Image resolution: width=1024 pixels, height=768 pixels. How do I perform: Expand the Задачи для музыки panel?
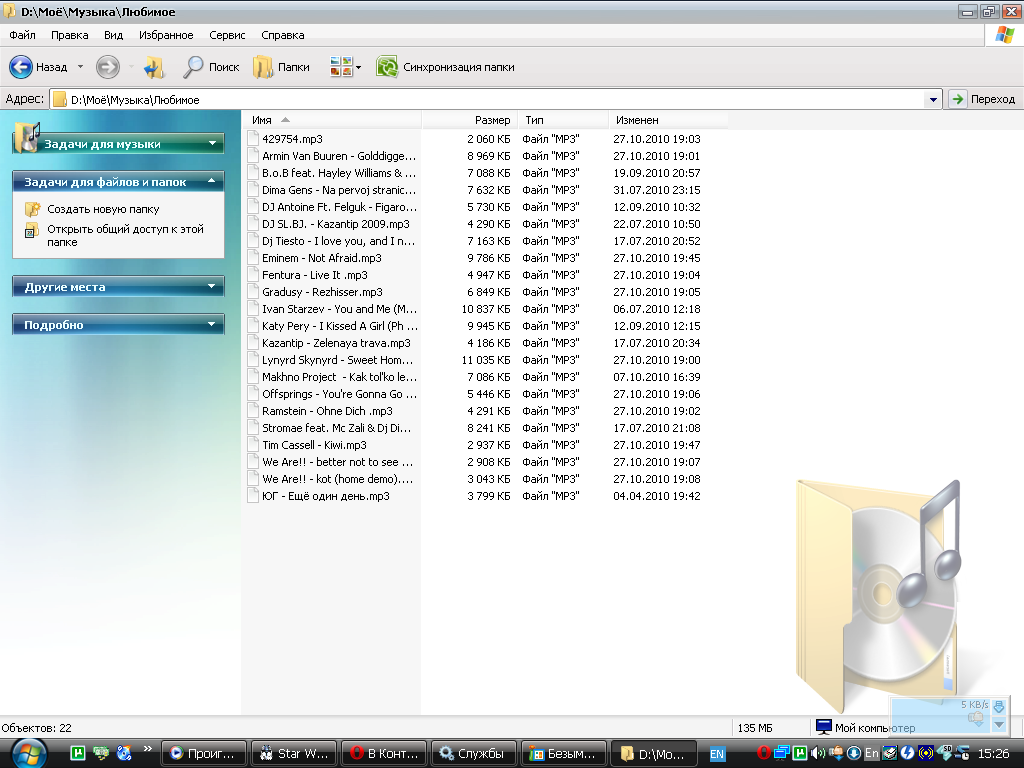(212, 143)
